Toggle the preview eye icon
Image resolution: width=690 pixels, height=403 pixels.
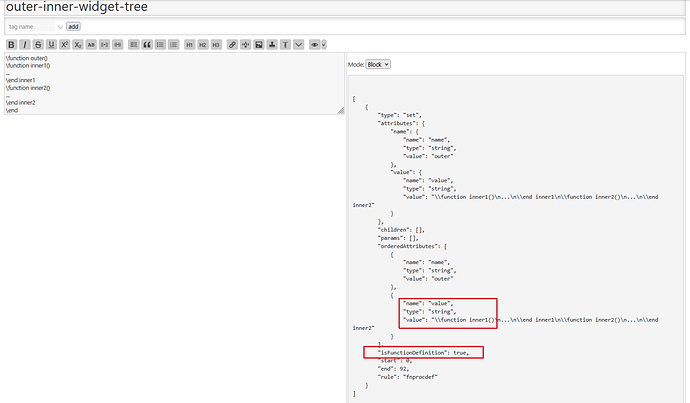coord(313,45)
